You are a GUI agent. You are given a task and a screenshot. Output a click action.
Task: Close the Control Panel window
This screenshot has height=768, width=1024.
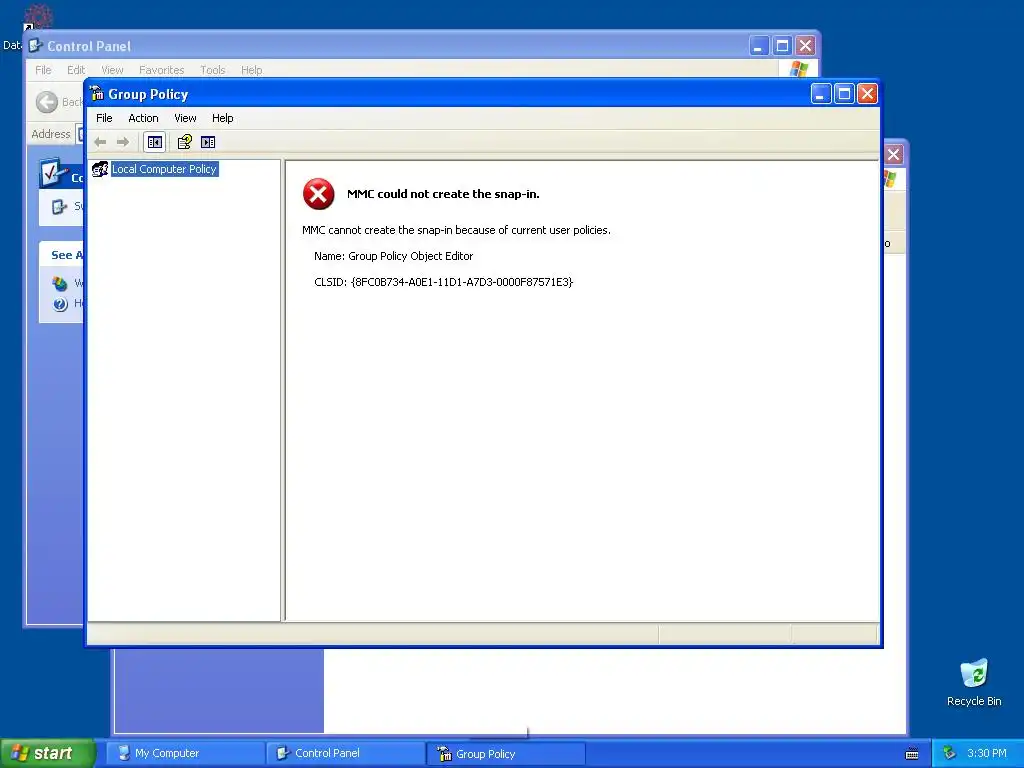tap(805, 46)
